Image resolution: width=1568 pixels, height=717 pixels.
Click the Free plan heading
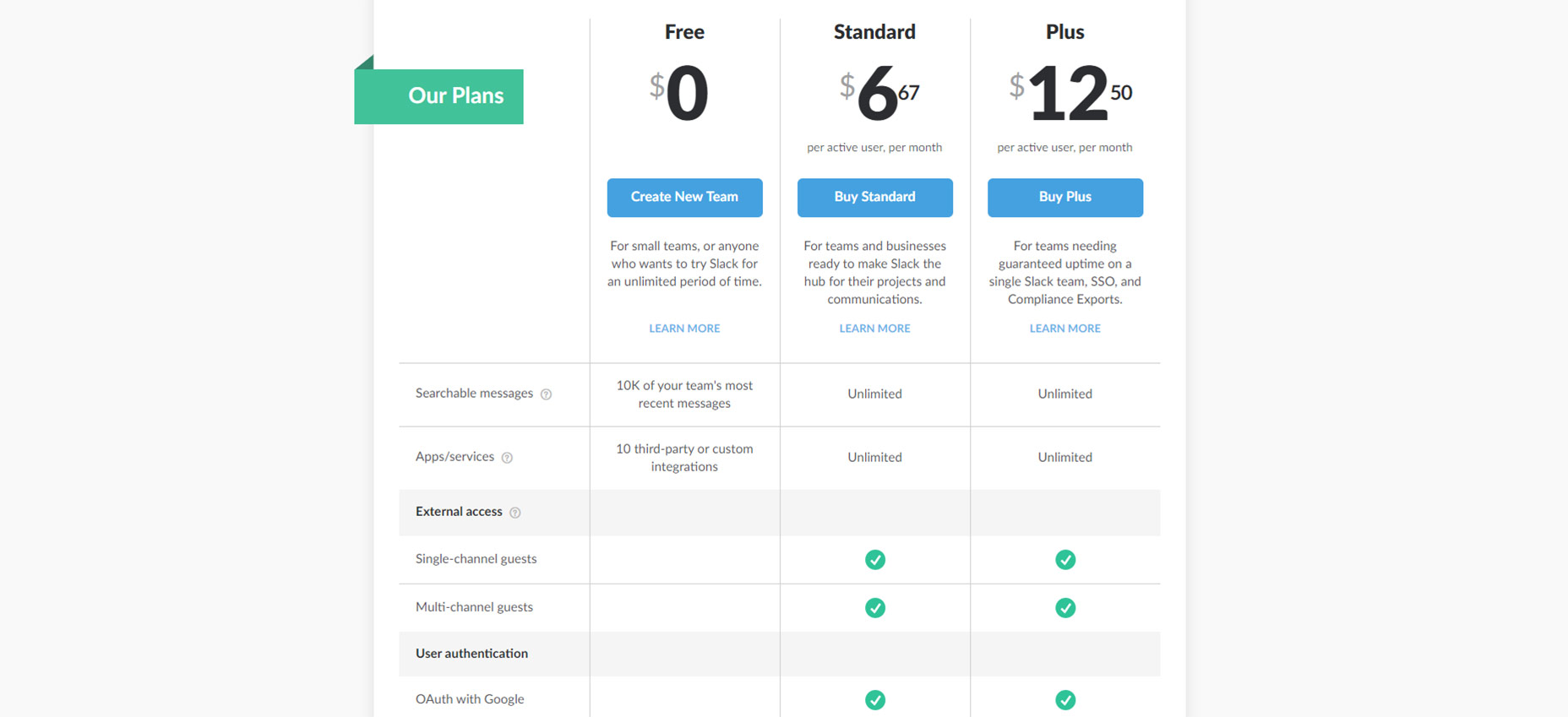684,32
